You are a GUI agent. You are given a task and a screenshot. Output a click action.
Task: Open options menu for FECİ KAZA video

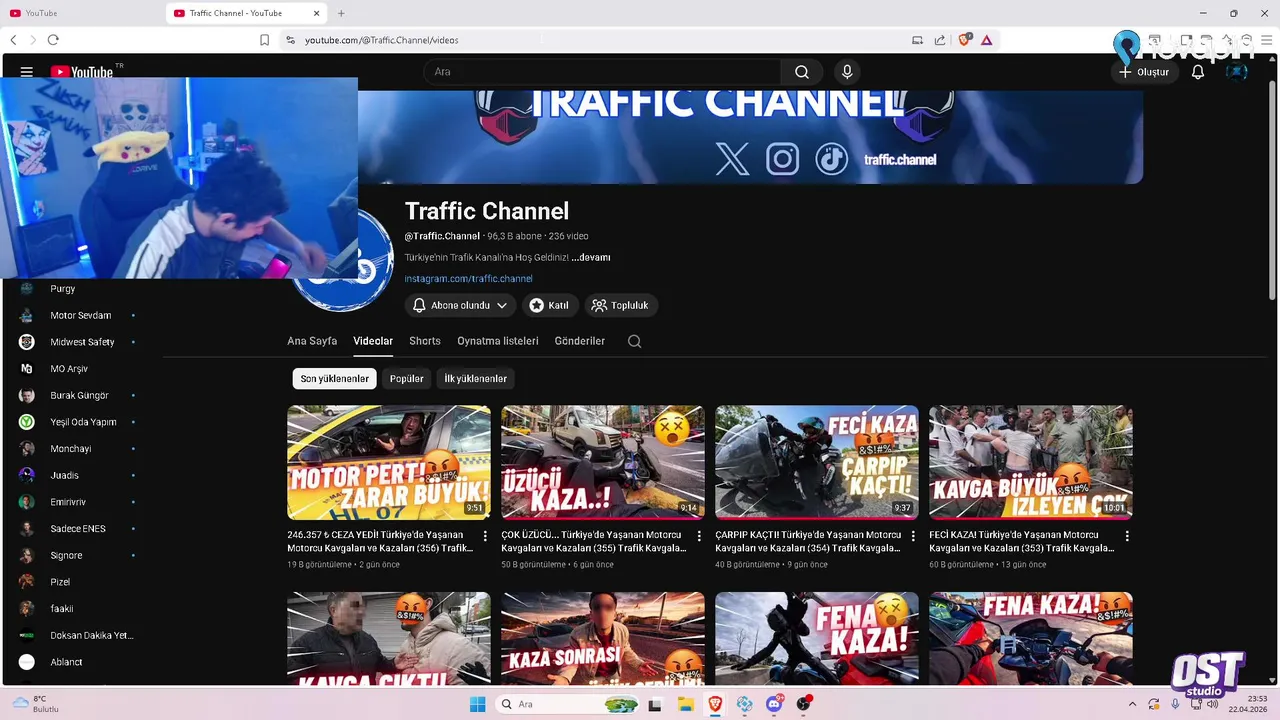1127,536
